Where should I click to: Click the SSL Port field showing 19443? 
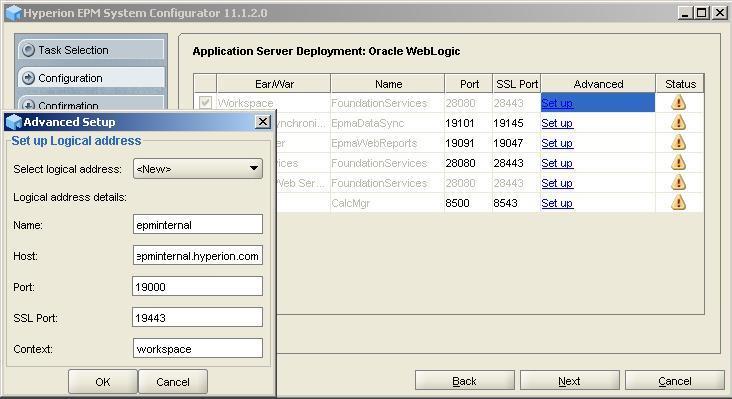pos(198,318)
